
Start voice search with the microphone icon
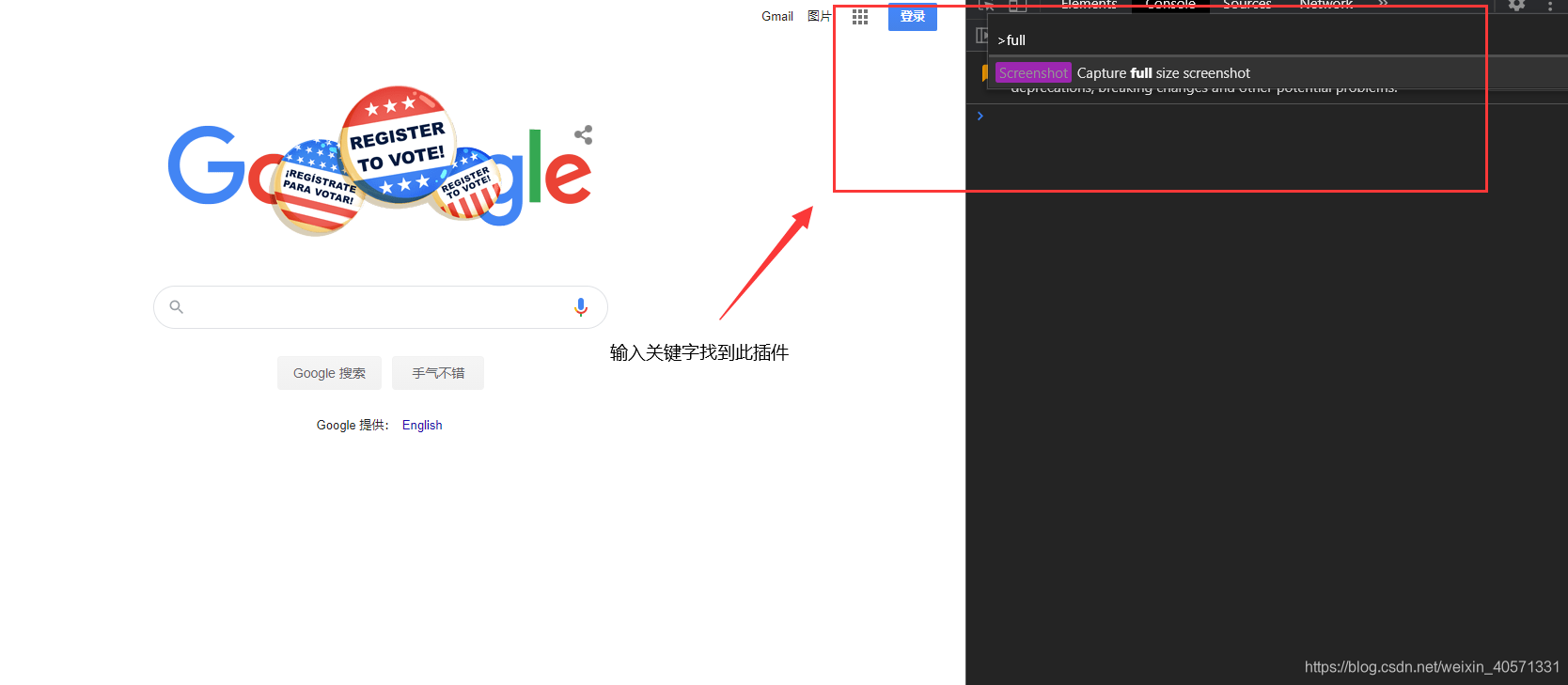(x=581, y=306)
